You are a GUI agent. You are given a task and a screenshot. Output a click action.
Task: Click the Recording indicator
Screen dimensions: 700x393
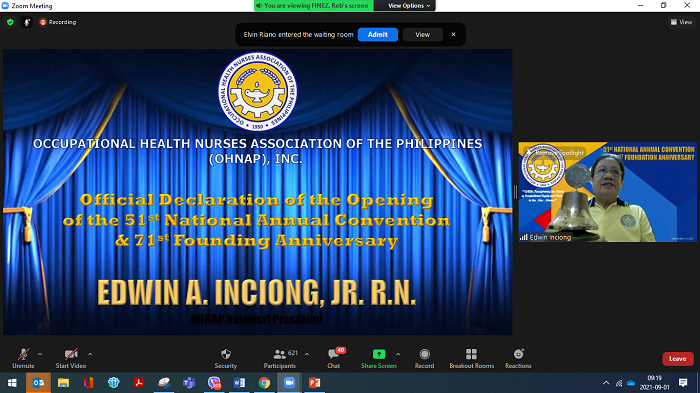pyautogui.click(x=58, y=22)
